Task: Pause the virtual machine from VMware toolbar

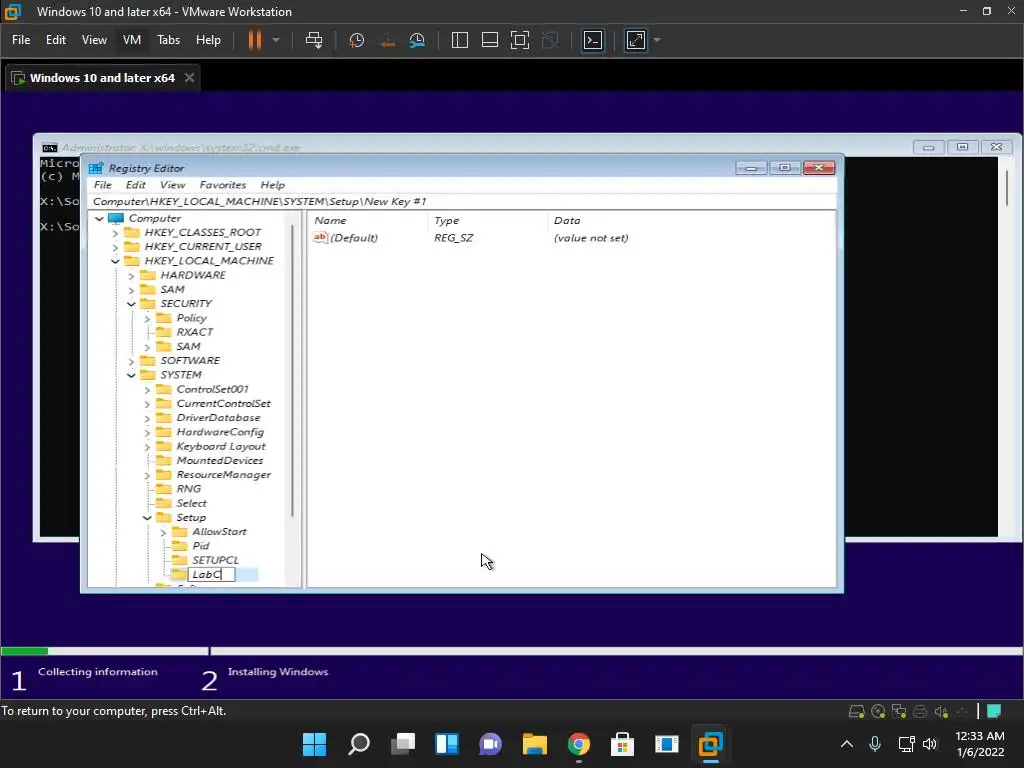Action: [255, 40]
